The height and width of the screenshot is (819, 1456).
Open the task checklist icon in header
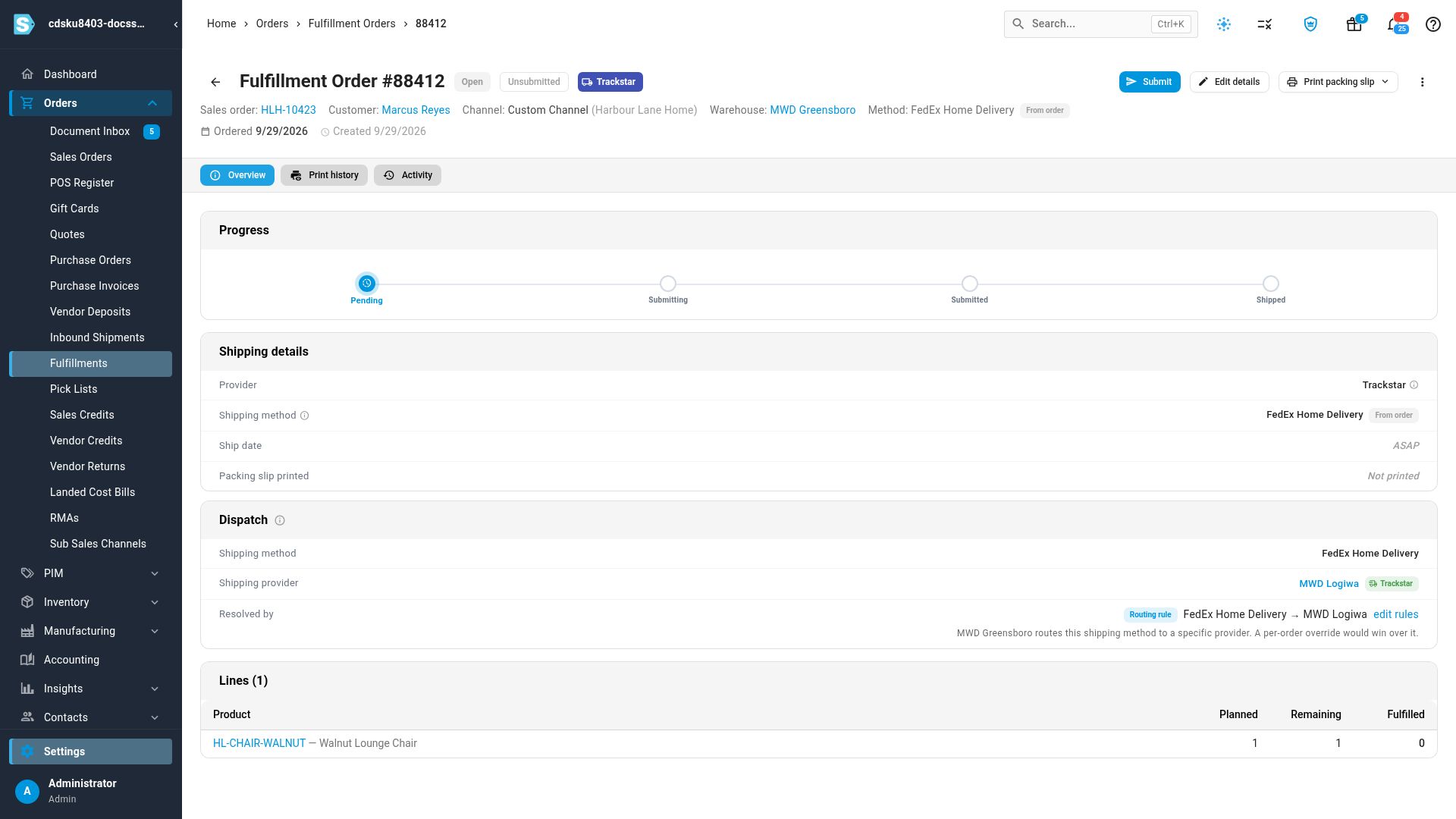tap(1264, 24)
